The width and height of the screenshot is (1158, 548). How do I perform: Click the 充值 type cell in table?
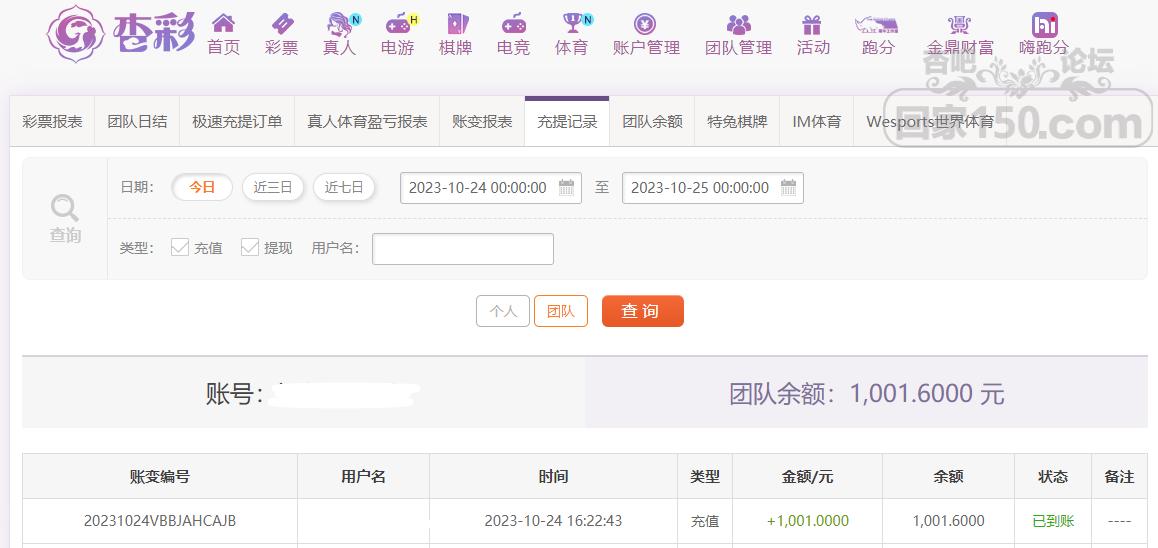(705, 521)
